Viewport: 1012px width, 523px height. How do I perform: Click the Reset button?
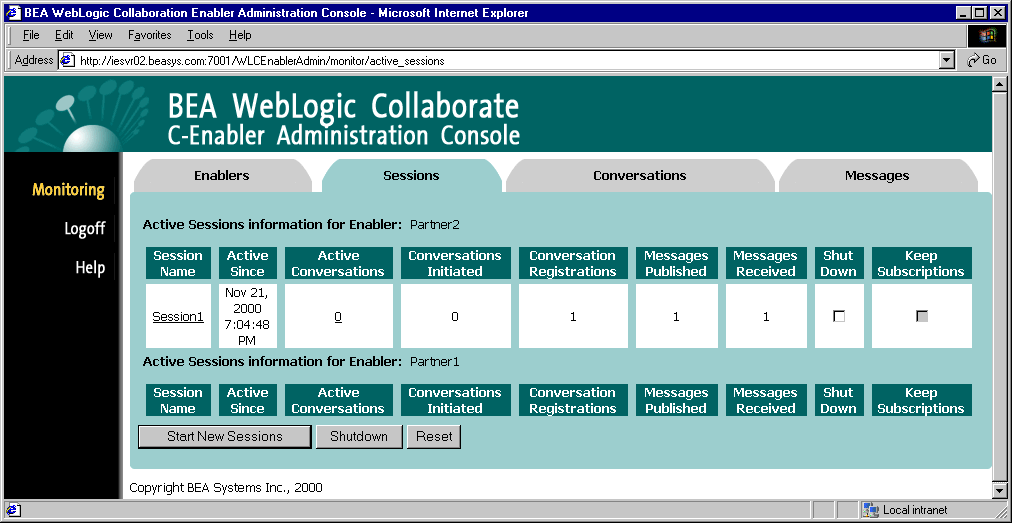[434, 436]
